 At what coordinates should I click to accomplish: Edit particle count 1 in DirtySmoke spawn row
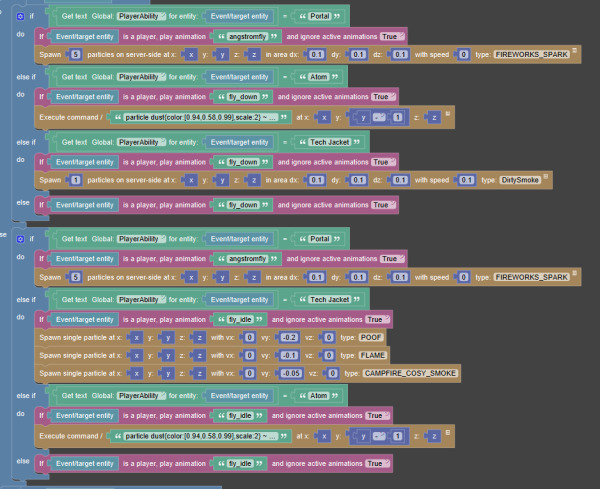75,180
